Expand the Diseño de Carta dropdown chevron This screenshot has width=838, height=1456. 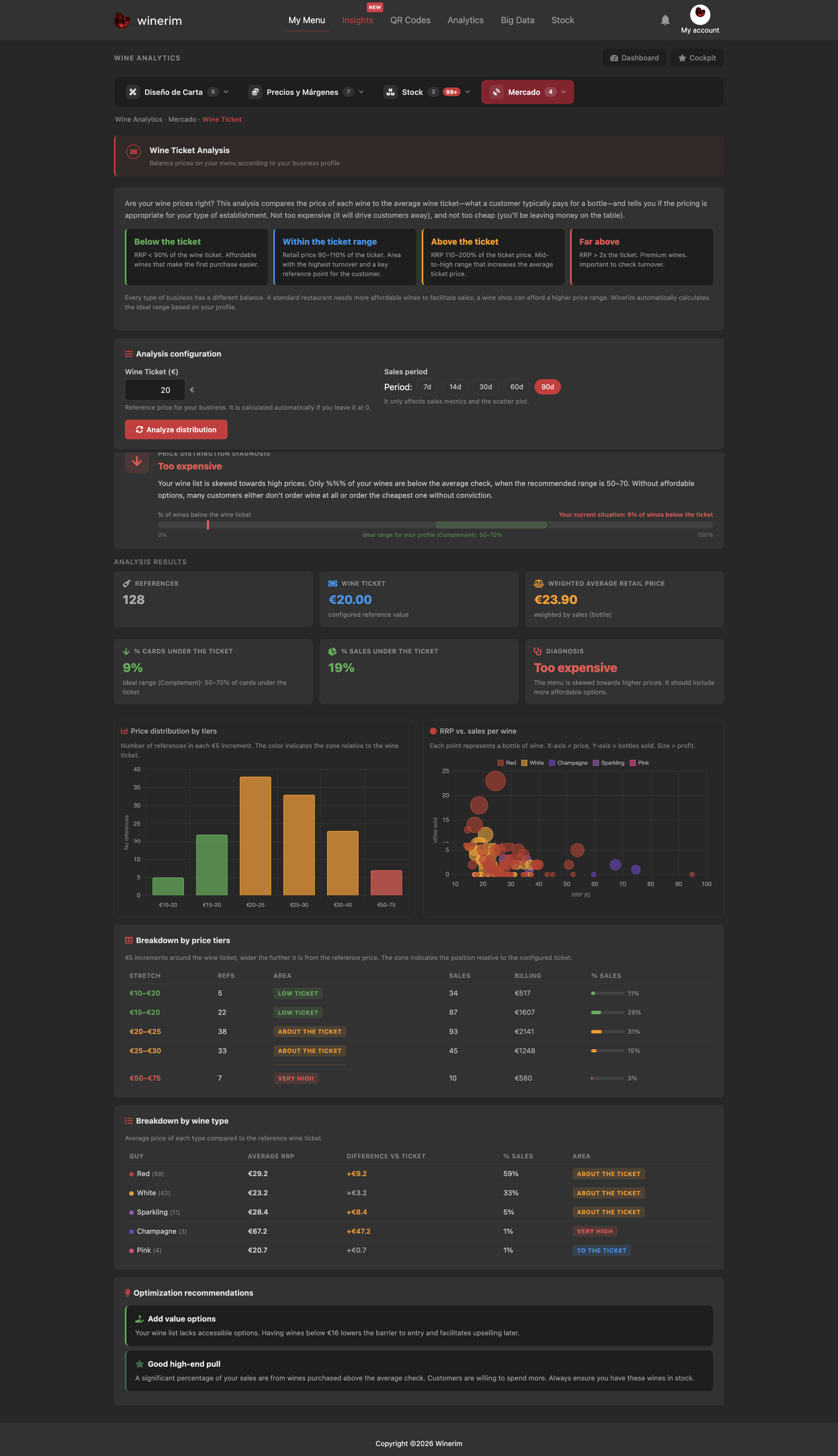point(226,92)
